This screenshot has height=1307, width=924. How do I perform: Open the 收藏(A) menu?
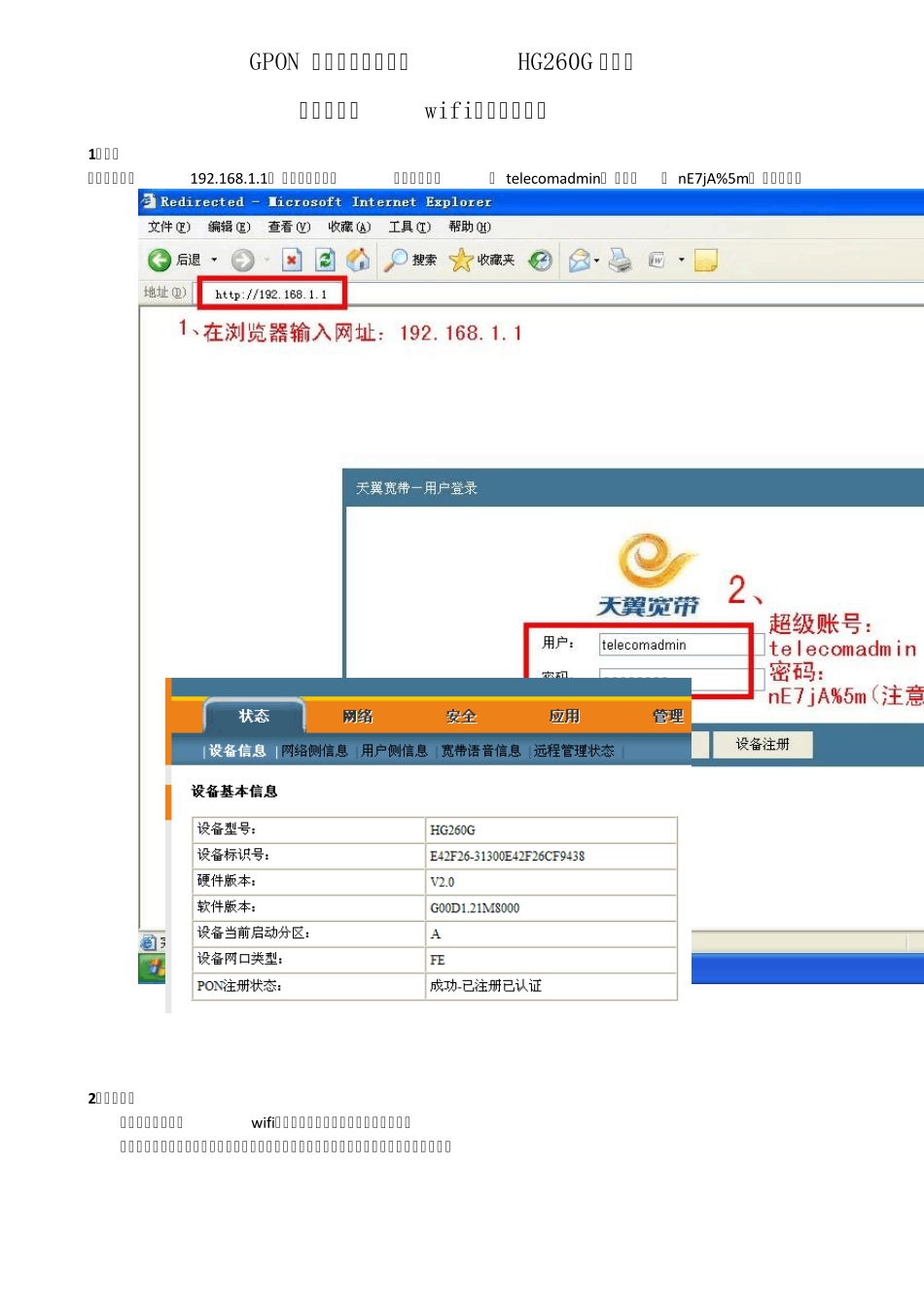tap(349, 227)
